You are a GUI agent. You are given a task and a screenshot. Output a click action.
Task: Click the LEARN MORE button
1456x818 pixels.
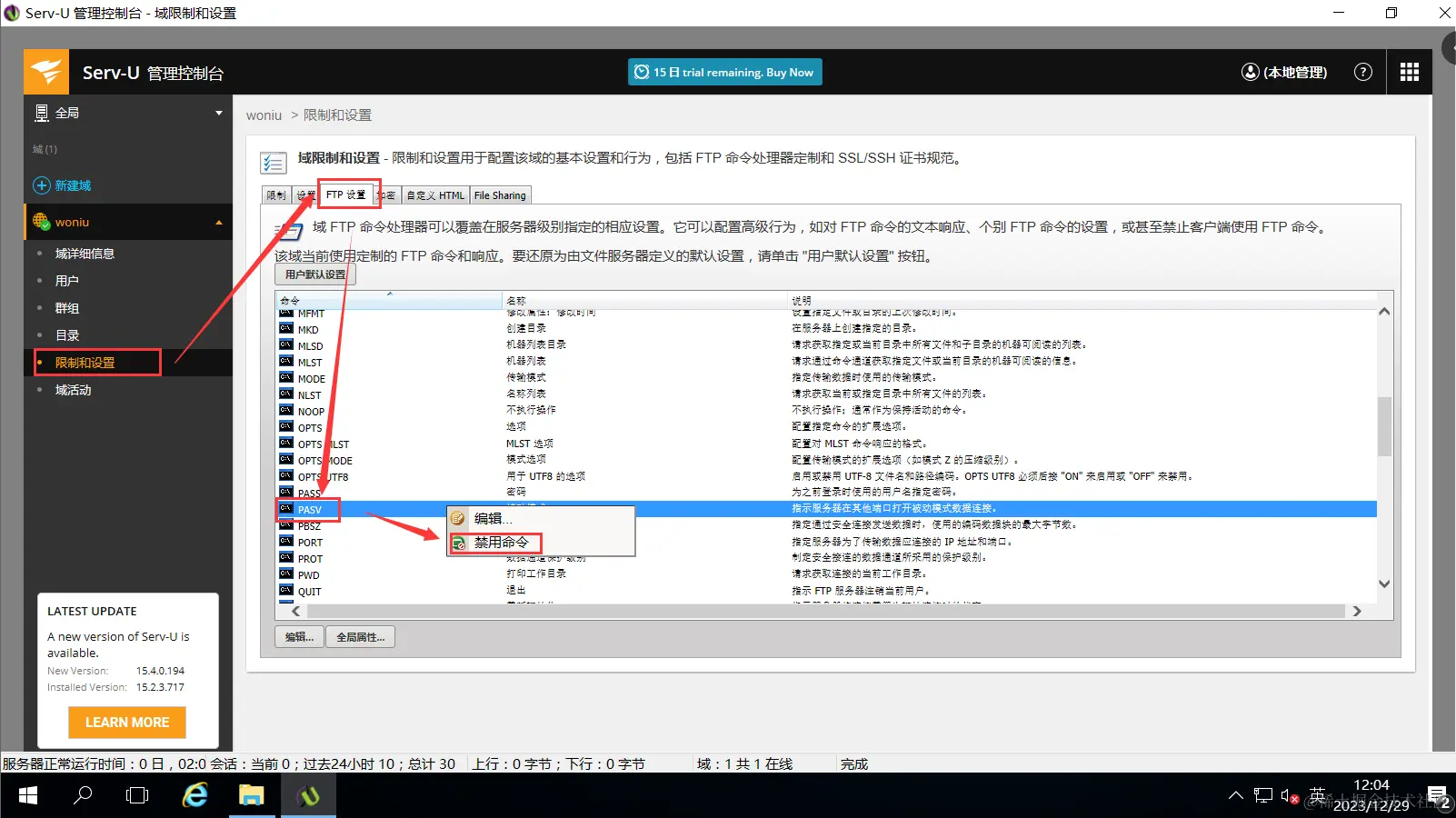coord(127,723)
